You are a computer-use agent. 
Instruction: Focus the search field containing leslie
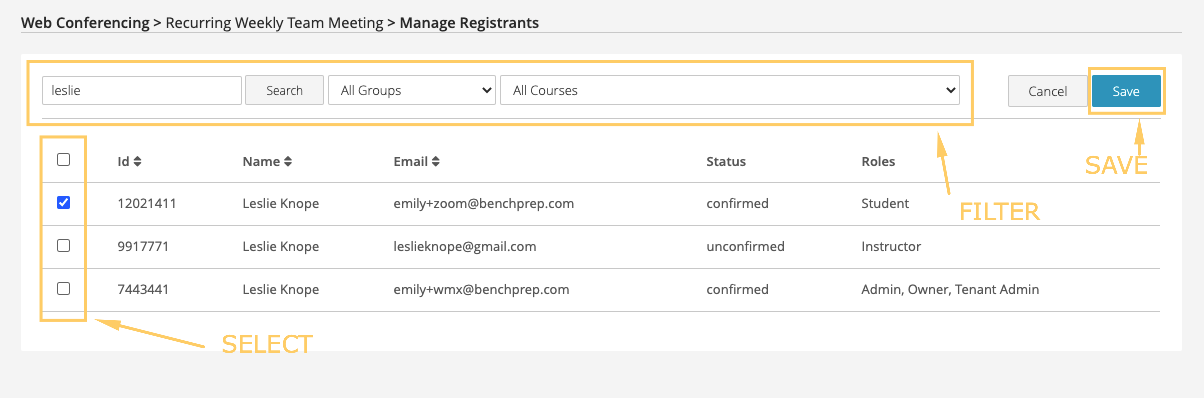pyautogui.click(x=142, y=90)
